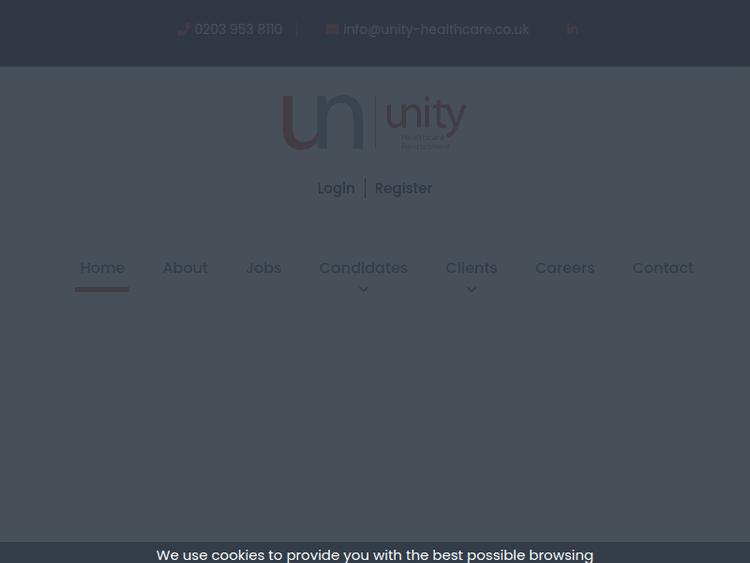Screen dimensions: 750x563
Task: Open the Clients menu item
Action: 471,268
